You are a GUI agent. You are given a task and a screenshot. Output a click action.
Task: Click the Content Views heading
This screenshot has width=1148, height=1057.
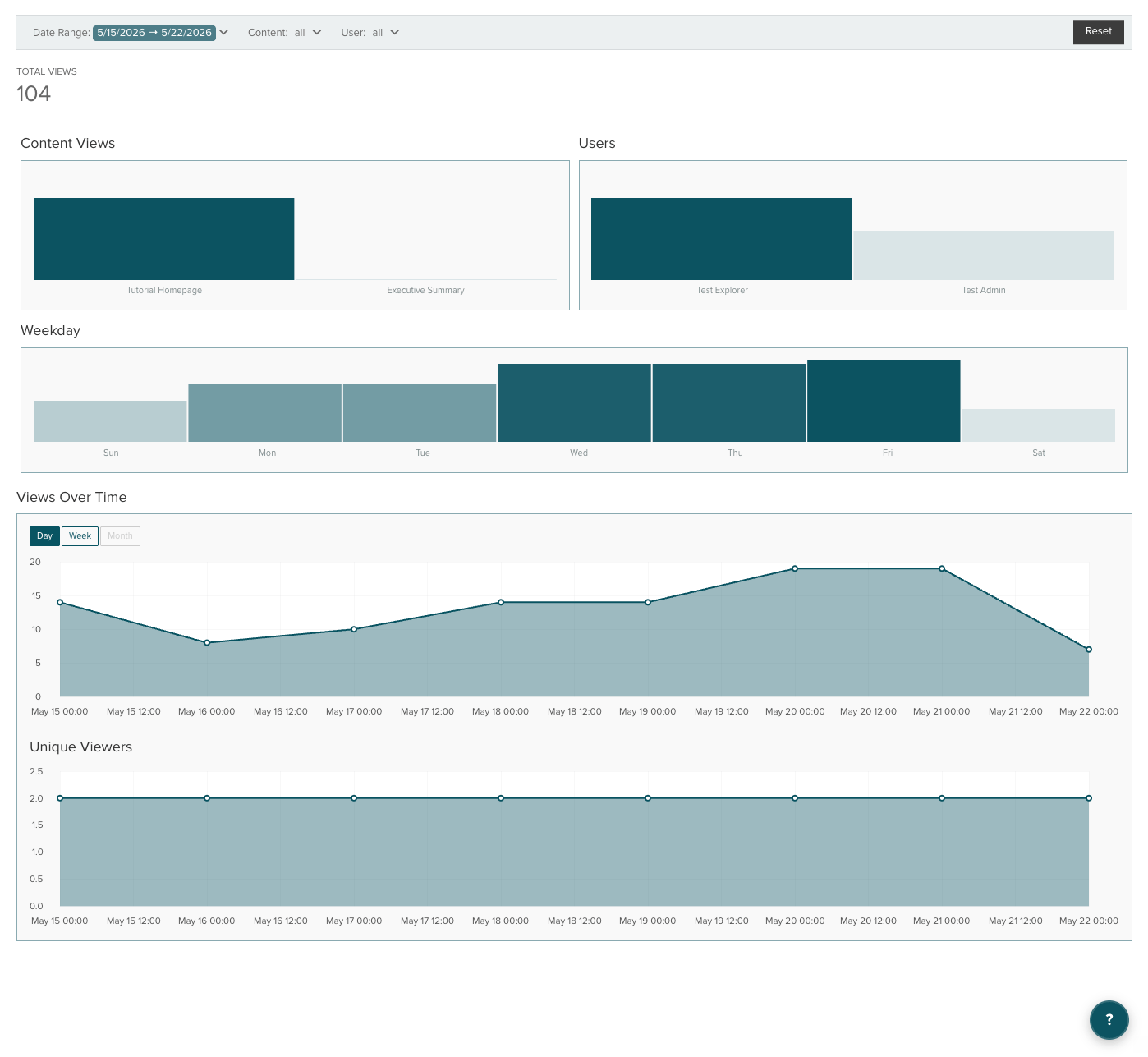(x=67, y=143)
